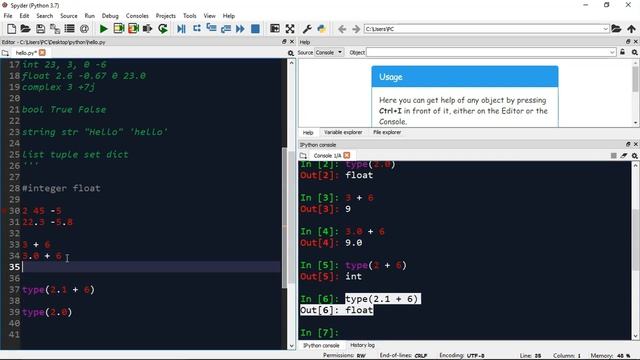
Task: Browse a working directory folder icon
Action: pos(616,29)
